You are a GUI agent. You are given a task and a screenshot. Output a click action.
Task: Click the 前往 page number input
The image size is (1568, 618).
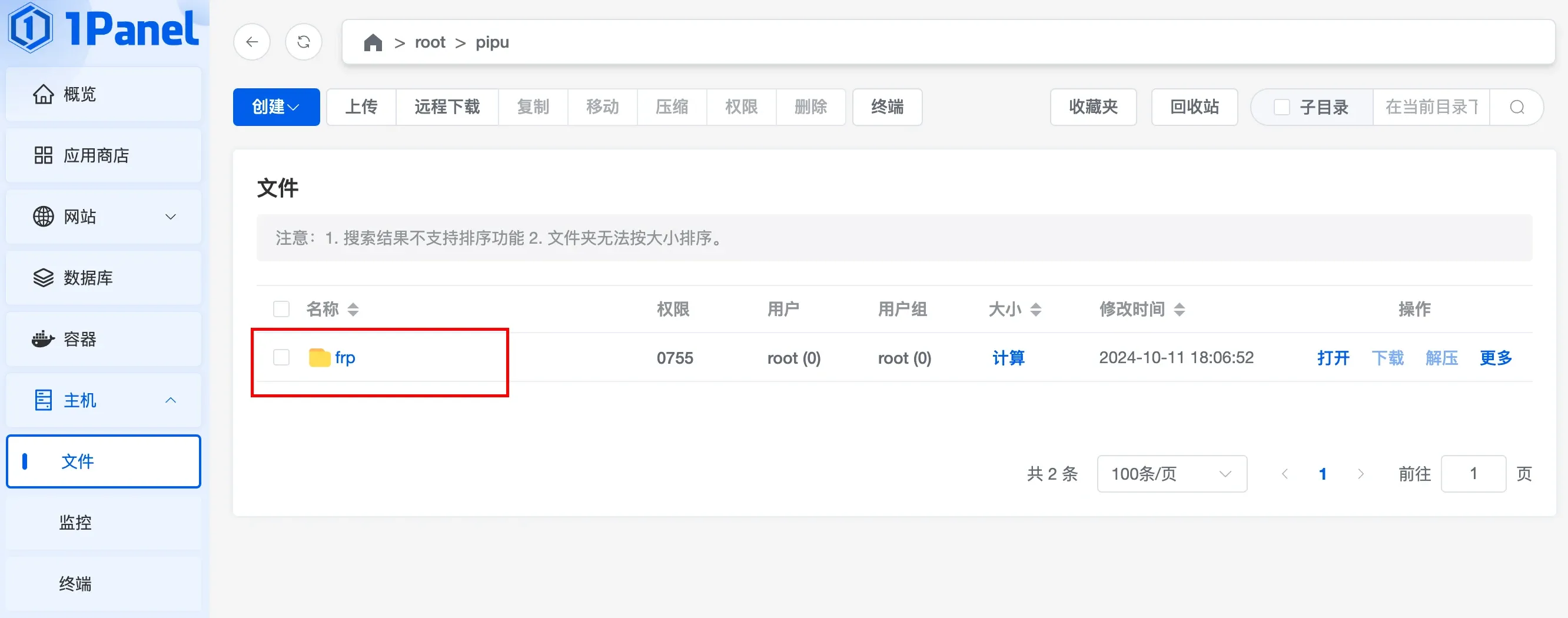[x=1473, y=474]
